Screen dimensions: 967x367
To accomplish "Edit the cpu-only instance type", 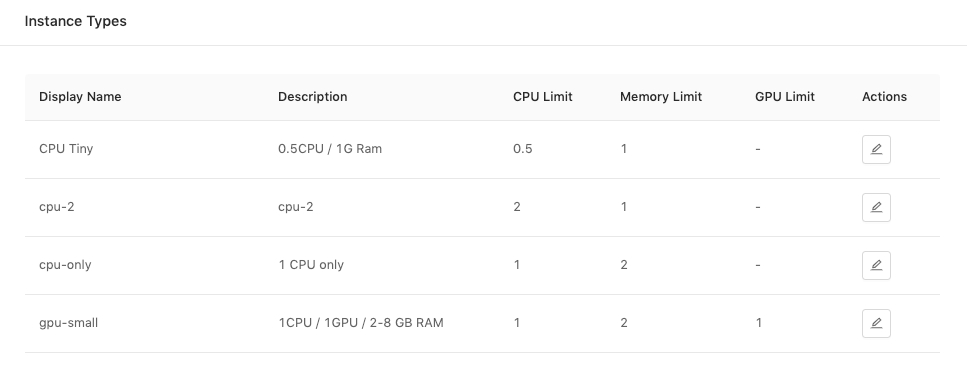I will pyautogui.click(x=876, y=265).
